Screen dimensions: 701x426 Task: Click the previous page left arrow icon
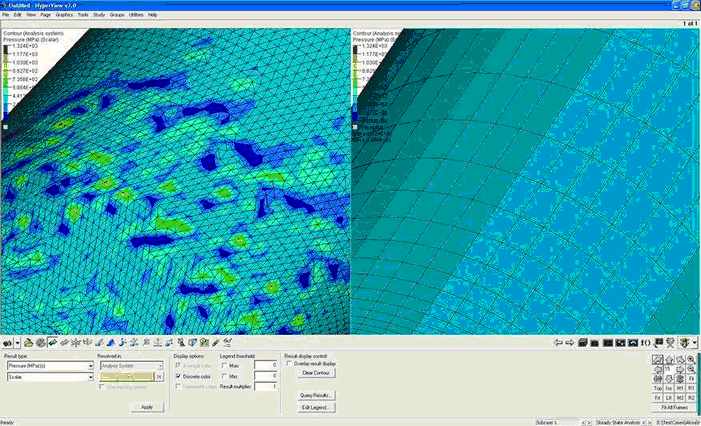point(556,343)
